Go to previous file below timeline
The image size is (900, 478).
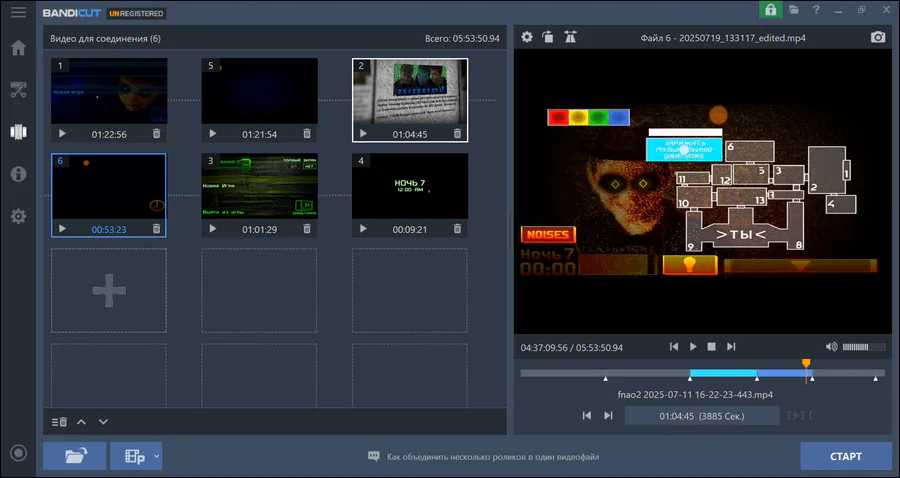587,415
